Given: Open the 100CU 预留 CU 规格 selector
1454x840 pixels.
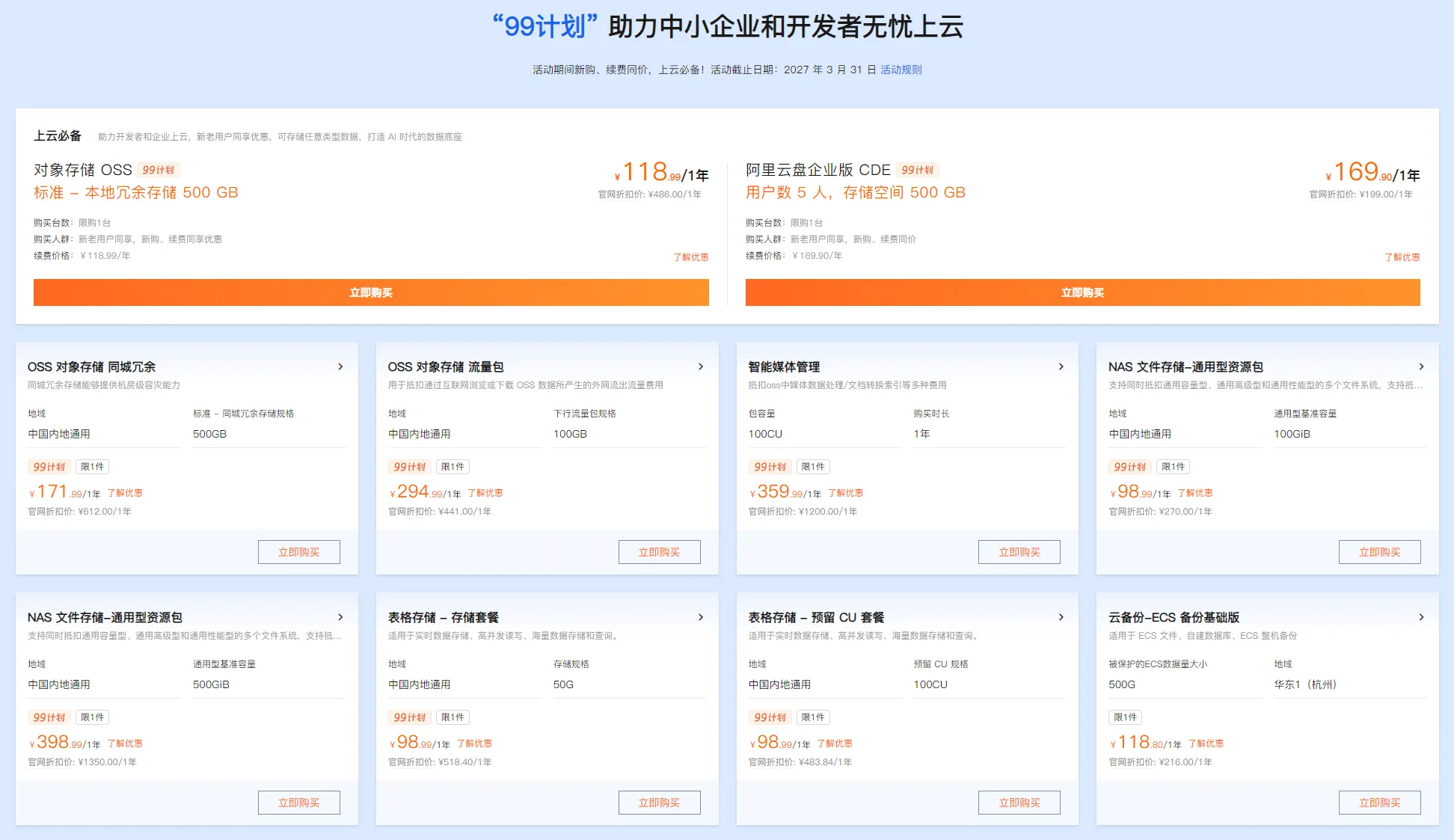Looking at the screenshot, I should point(990,684).
